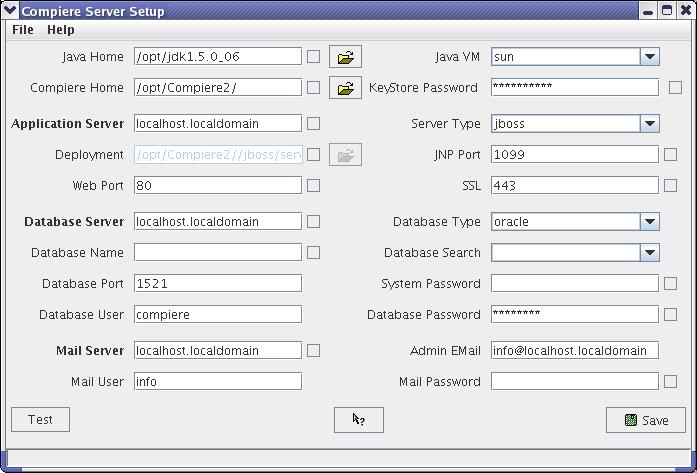Browse for the Java Home folder
This screenshot has height=473, width=697.
345,57
